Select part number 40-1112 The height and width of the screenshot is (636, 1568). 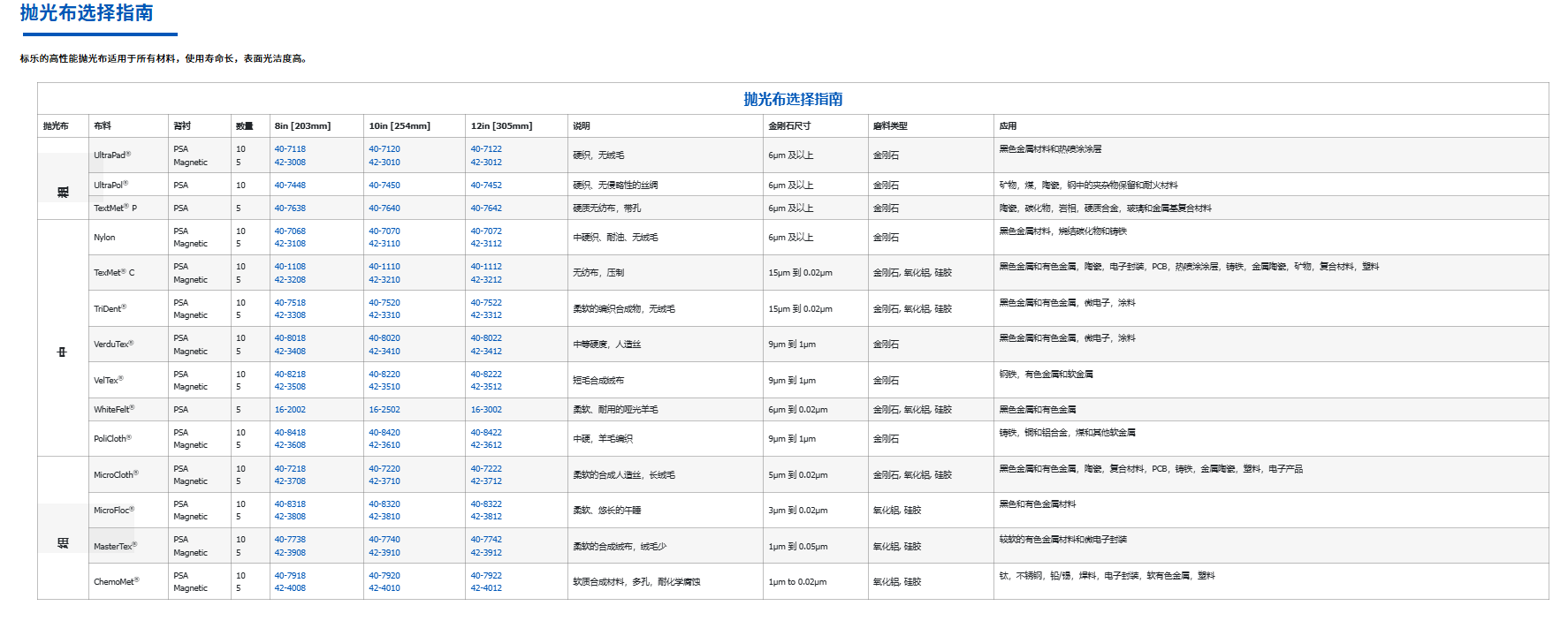[x=486, y=267]
